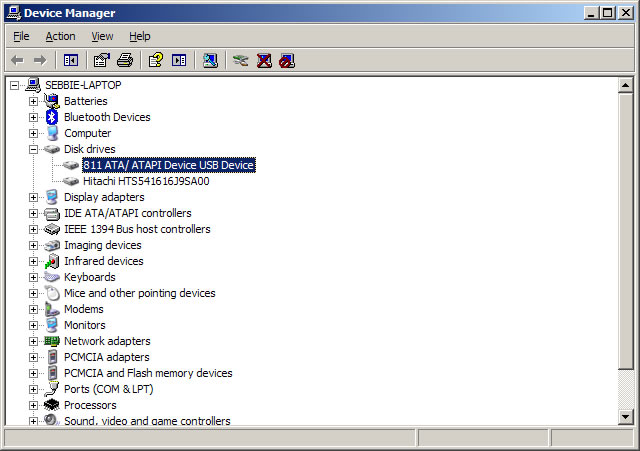Collapse the SEBBIE-LAPTOP root node

(15, 85)
